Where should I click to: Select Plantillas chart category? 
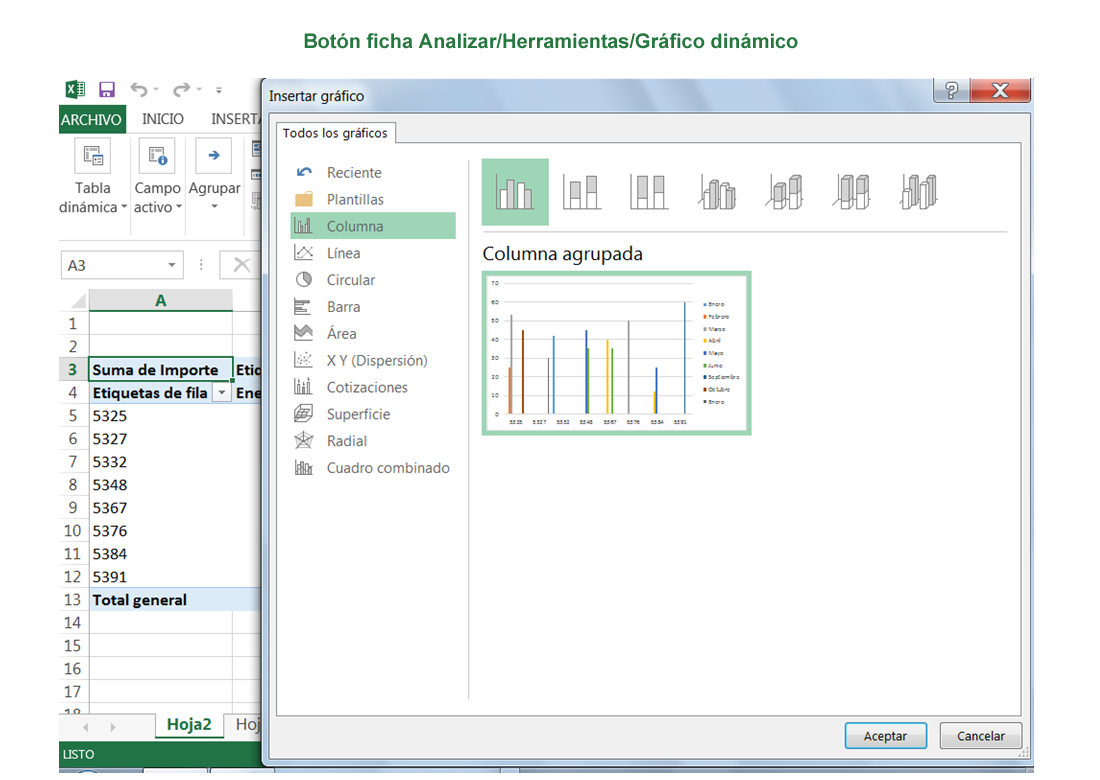tap(373, 199)
